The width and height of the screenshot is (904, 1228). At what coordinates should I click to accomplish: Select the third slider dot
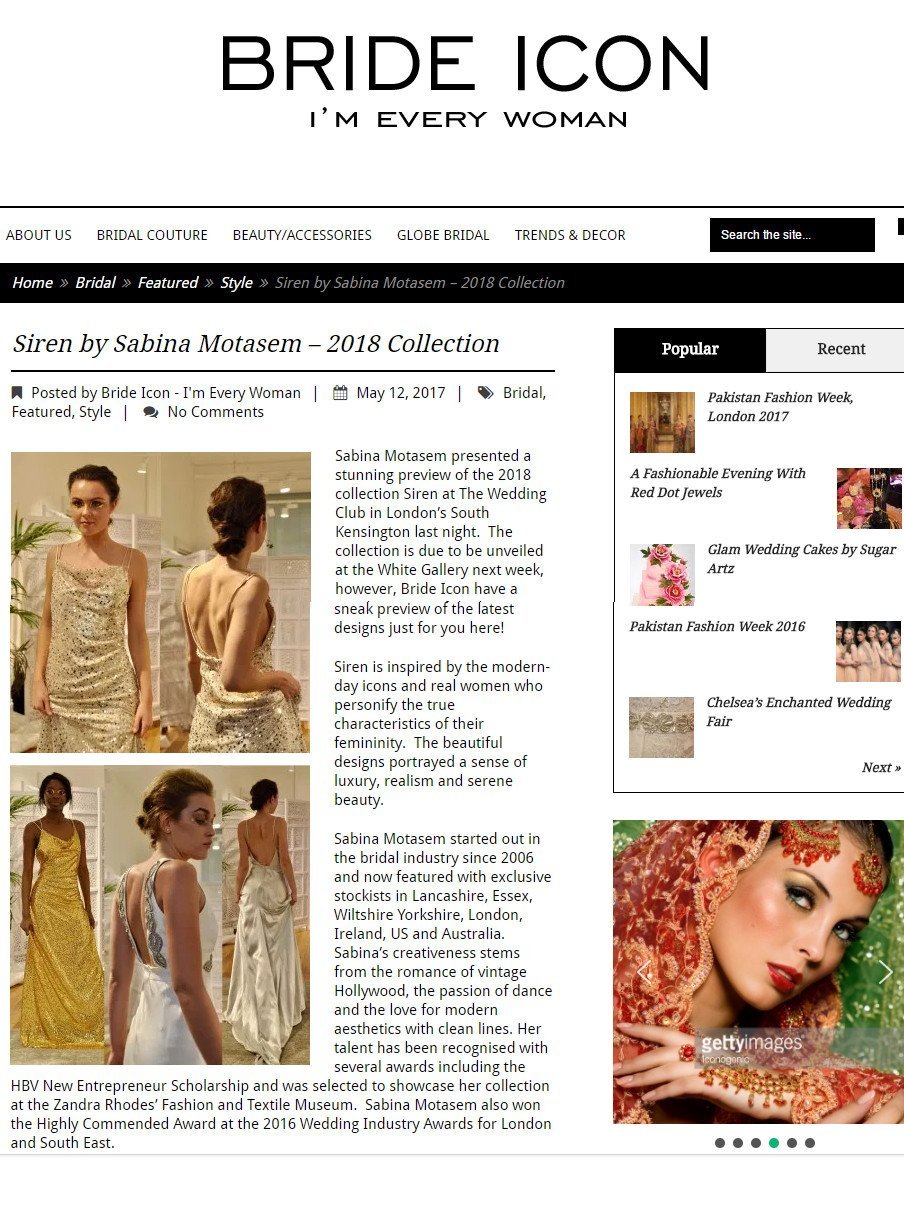click(x=756, y=1143)
